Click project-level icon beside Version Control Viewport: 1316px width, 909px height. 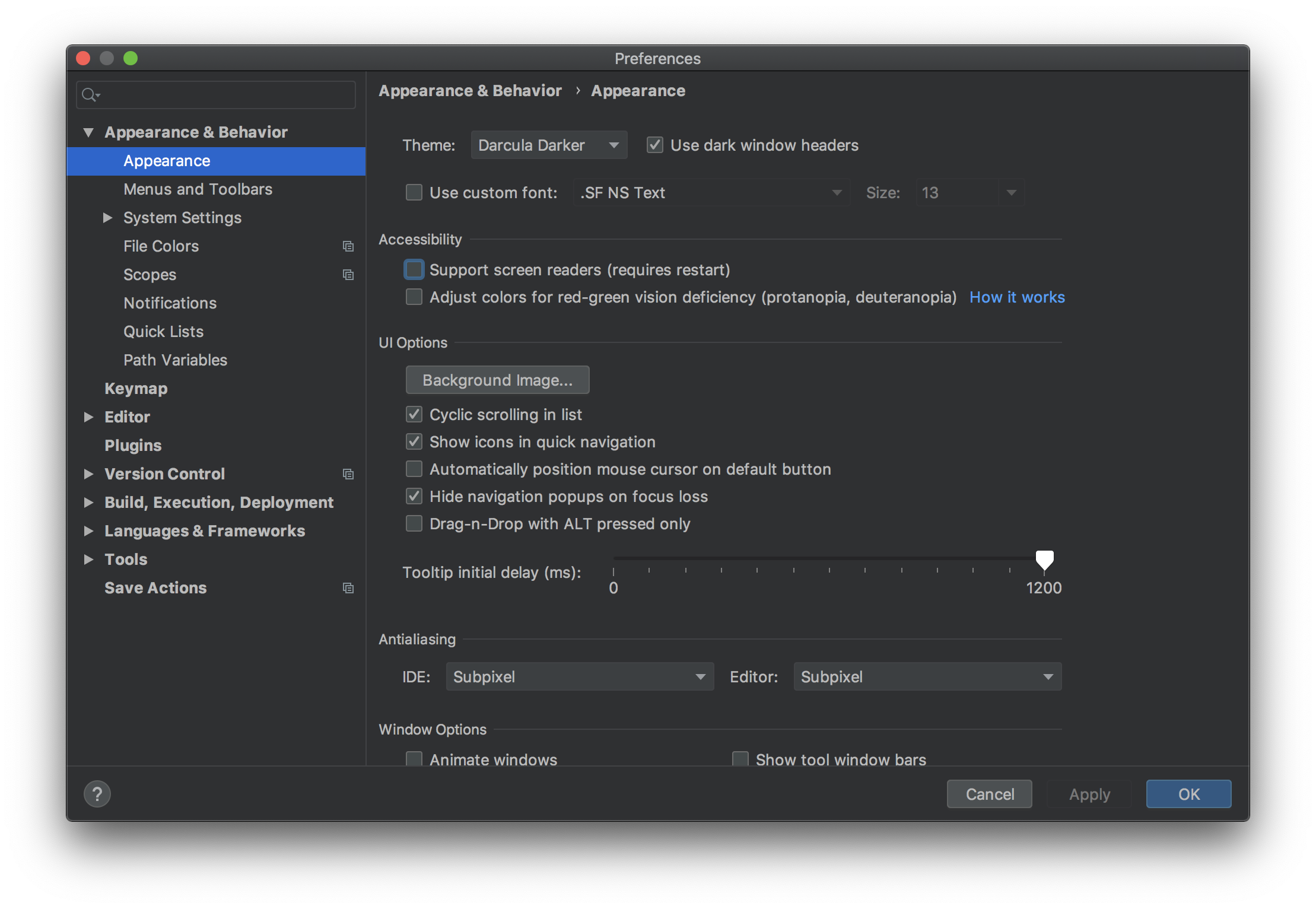tap(348, 474)
